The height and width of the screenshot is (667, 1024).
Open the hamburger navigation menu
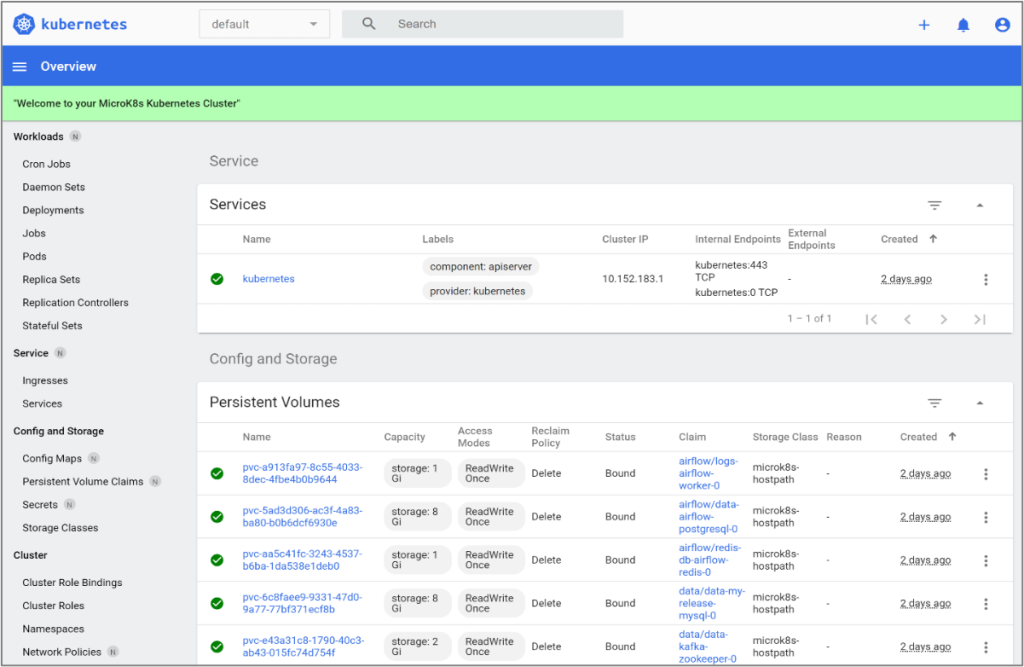pos(19,67)
